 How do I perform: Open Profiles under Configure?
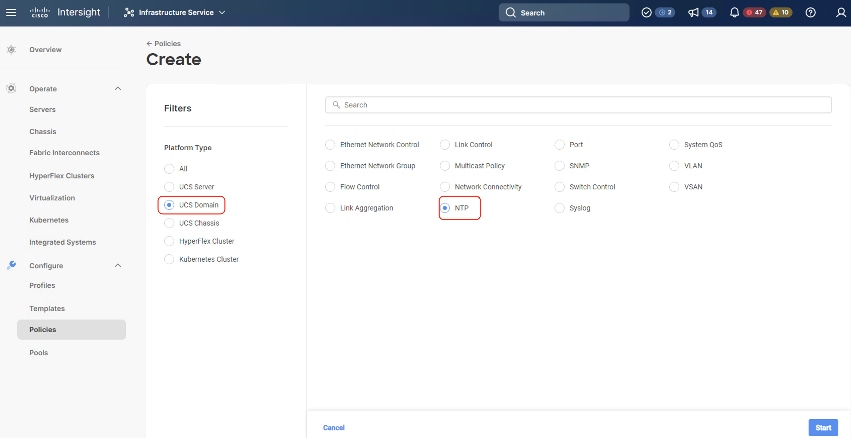pos(42,285)
